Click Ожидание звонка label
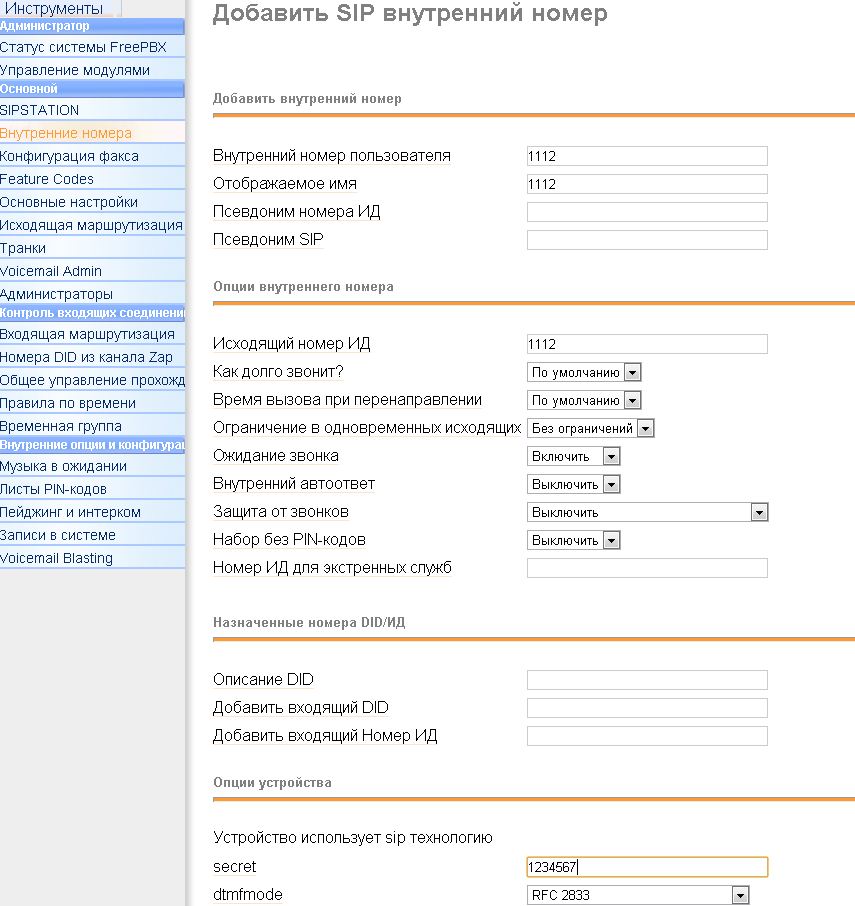This screenshot has width=855, height=906. pyautogui.click(x=276, y=455)
